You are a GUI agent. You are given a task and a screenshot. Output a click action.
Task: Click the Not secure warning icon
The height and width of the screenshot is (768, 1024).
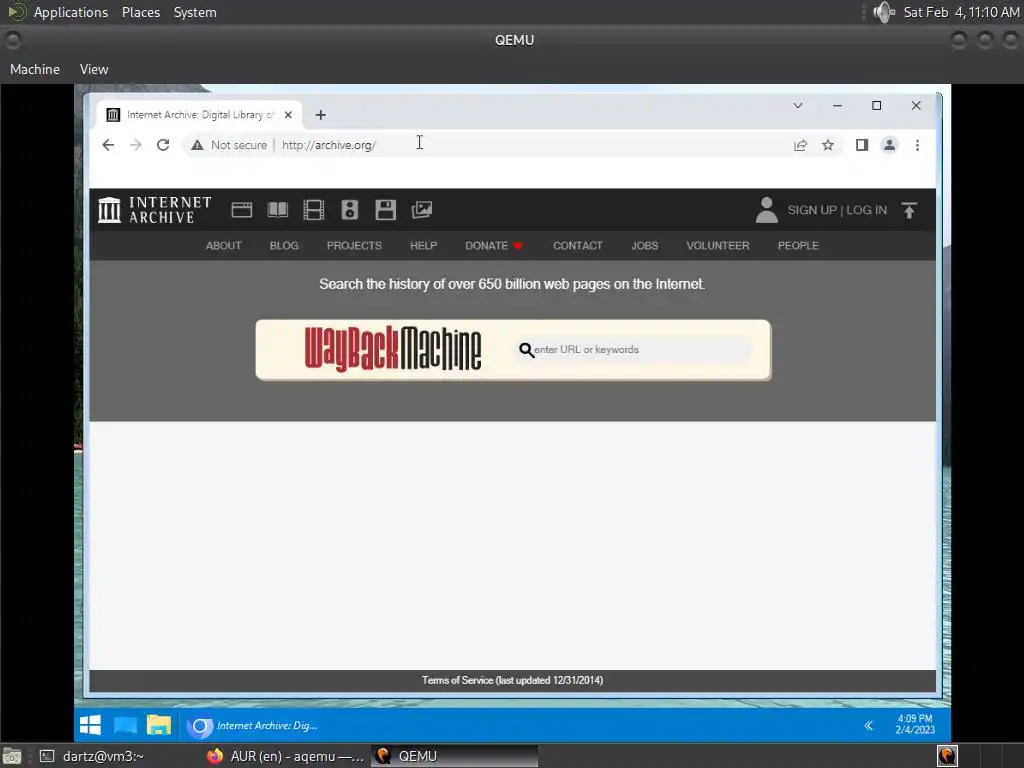[x=197, y=145]
